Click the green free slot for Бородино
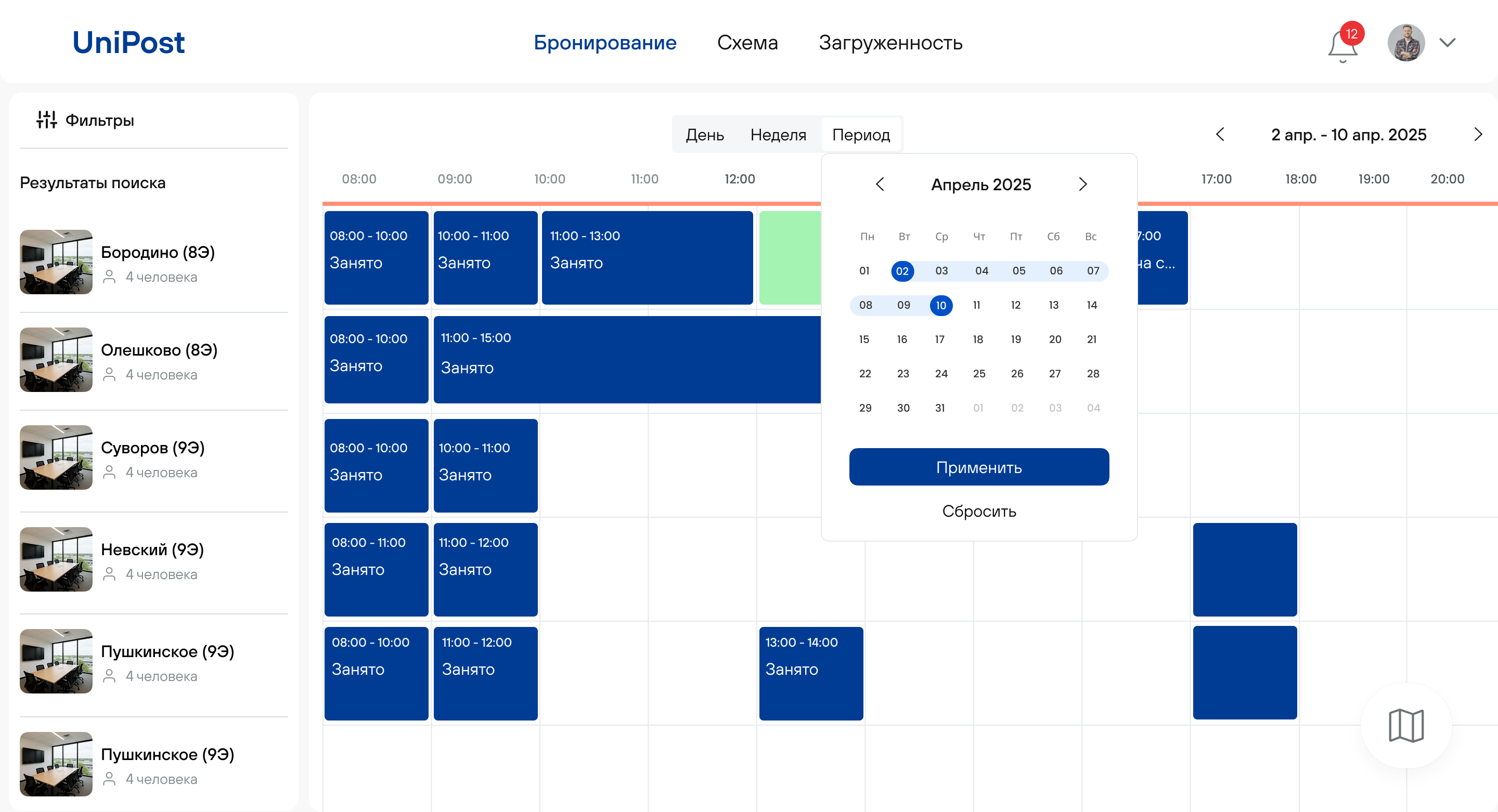1498x812 pixels. click(789, 257)
